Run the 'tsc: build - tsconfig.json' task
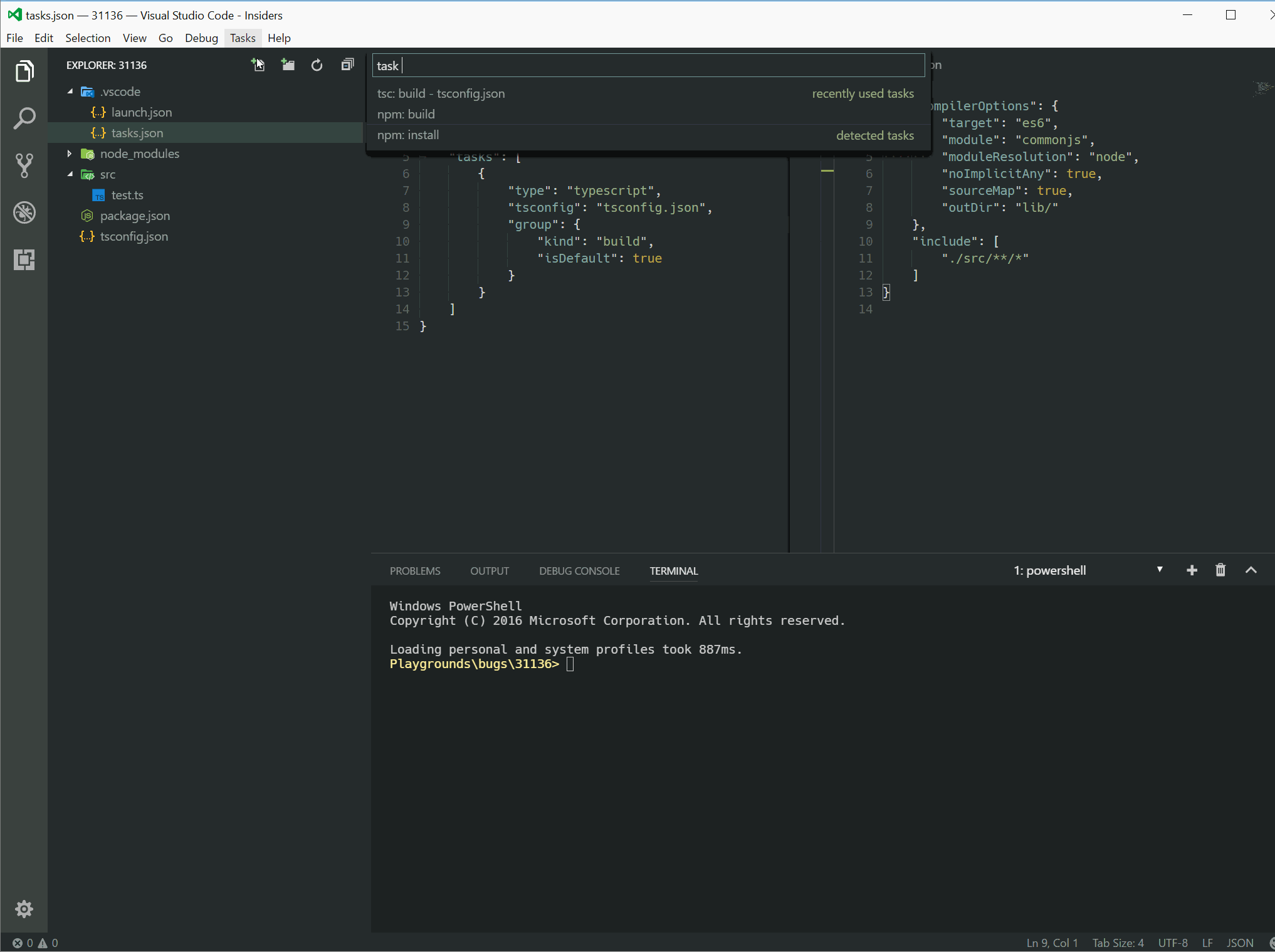1275x952 pixels. click(x=648, y=93)
